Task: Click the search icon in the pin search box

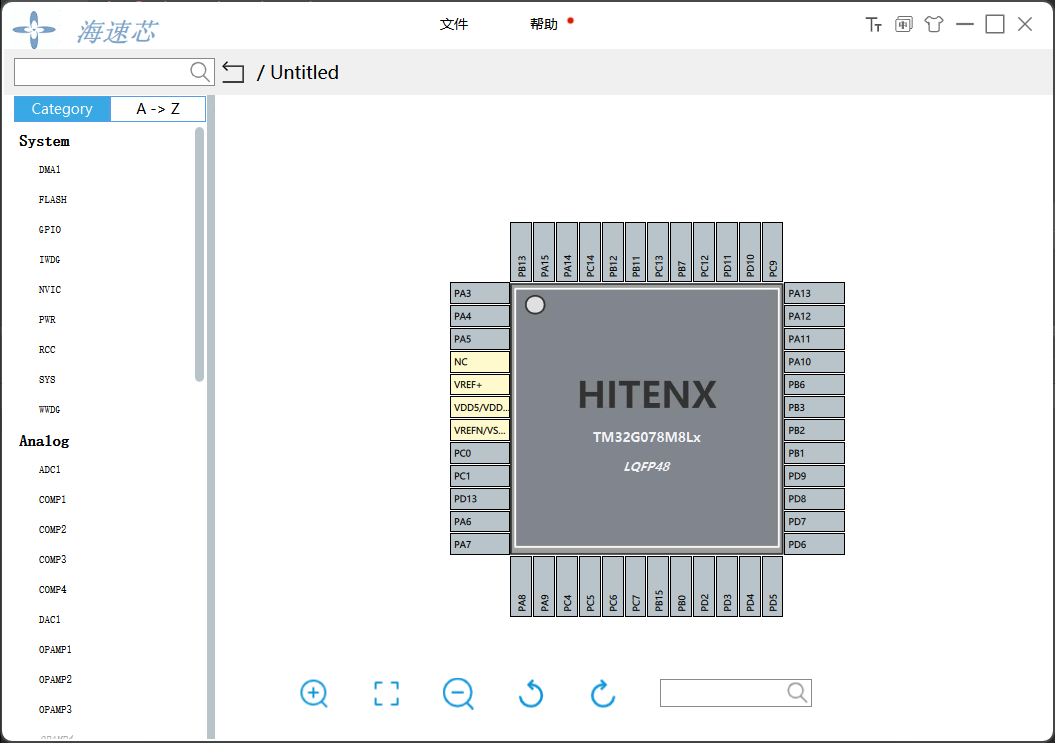Action: (x=797, y=693)
